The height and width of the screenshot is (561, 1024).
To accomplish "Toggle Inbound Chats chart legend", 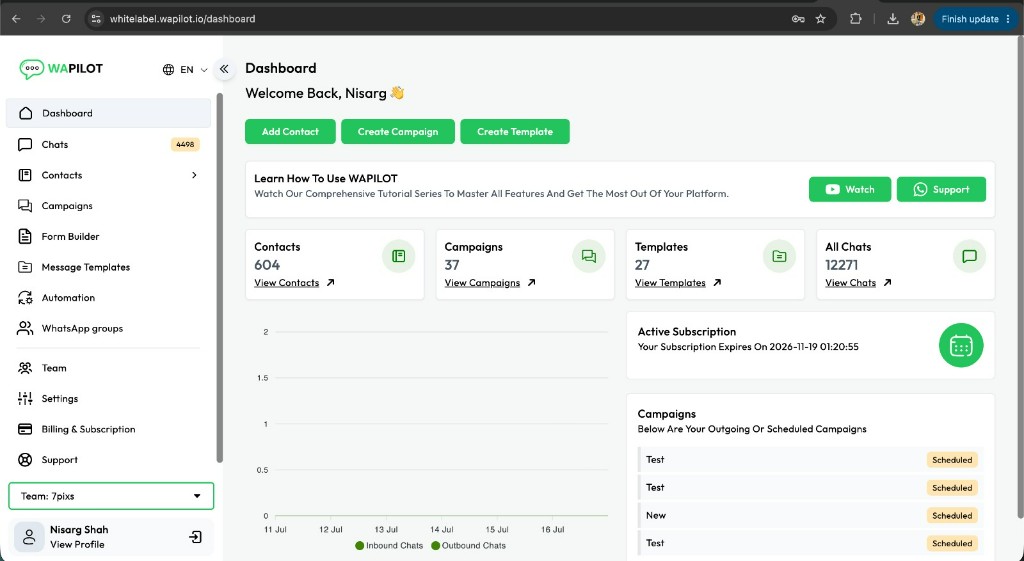I will tap(389, 545).
